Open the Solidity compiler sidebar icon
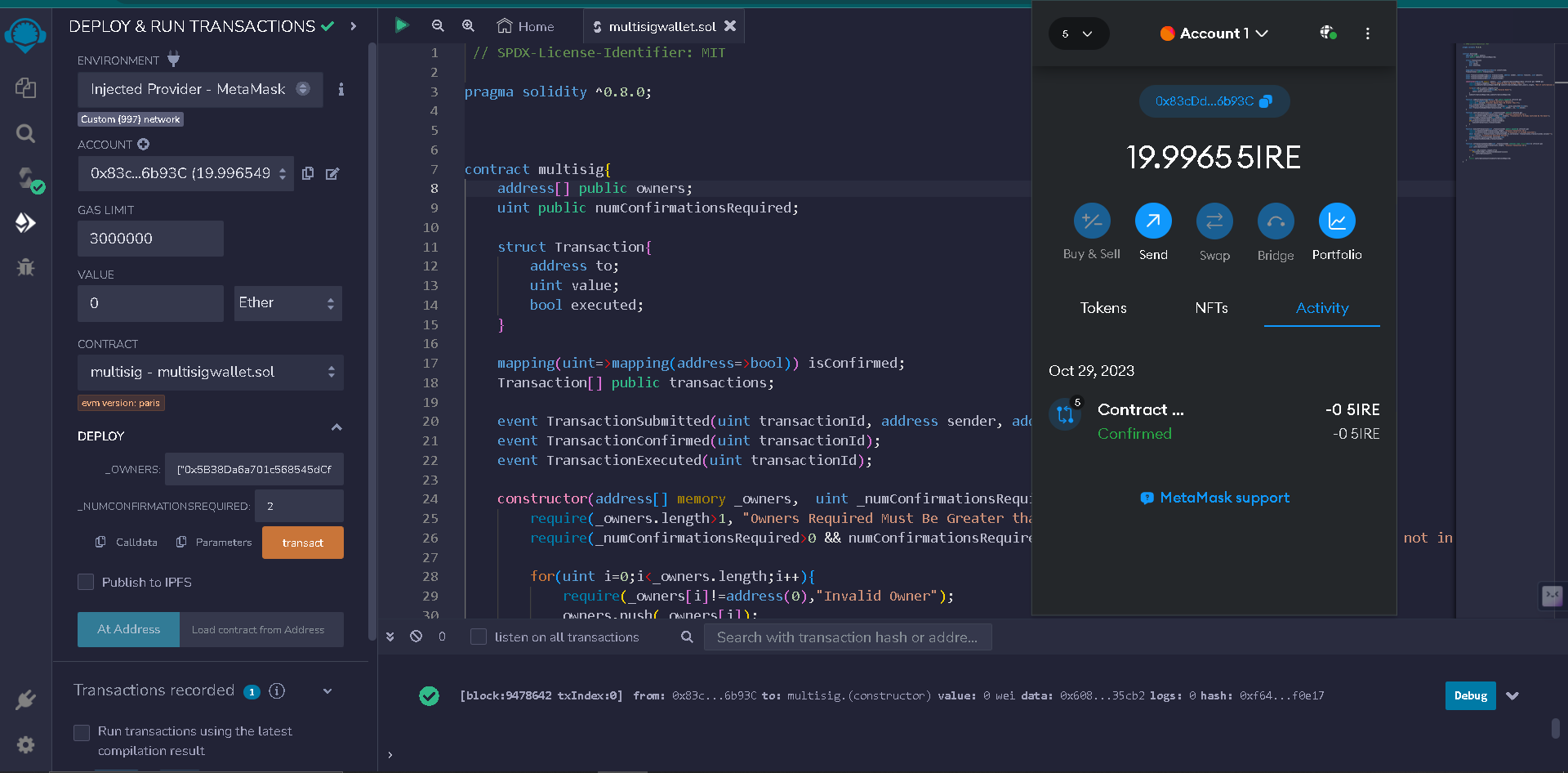The image size is (1568, 773). (26, 178)
